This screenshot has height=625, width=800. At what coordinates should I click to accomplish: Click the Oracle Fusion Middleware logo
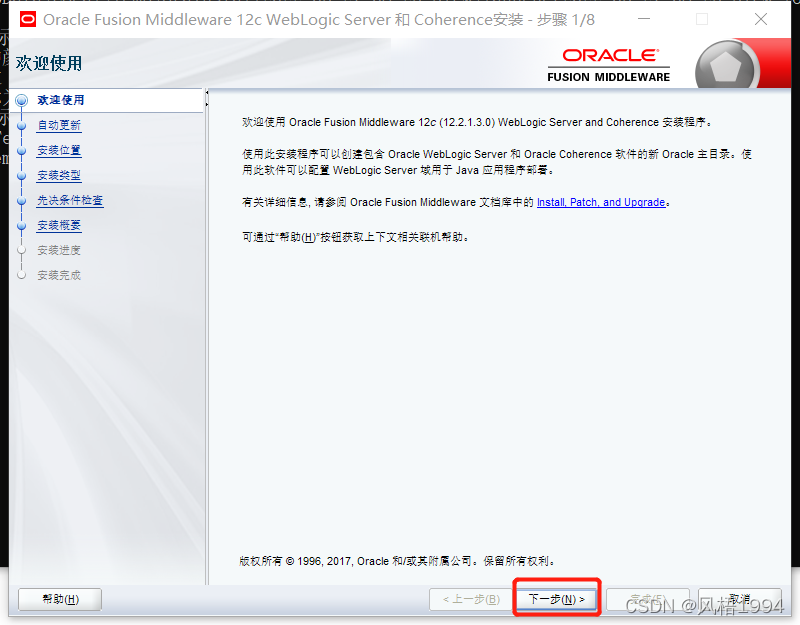(609, 65)
